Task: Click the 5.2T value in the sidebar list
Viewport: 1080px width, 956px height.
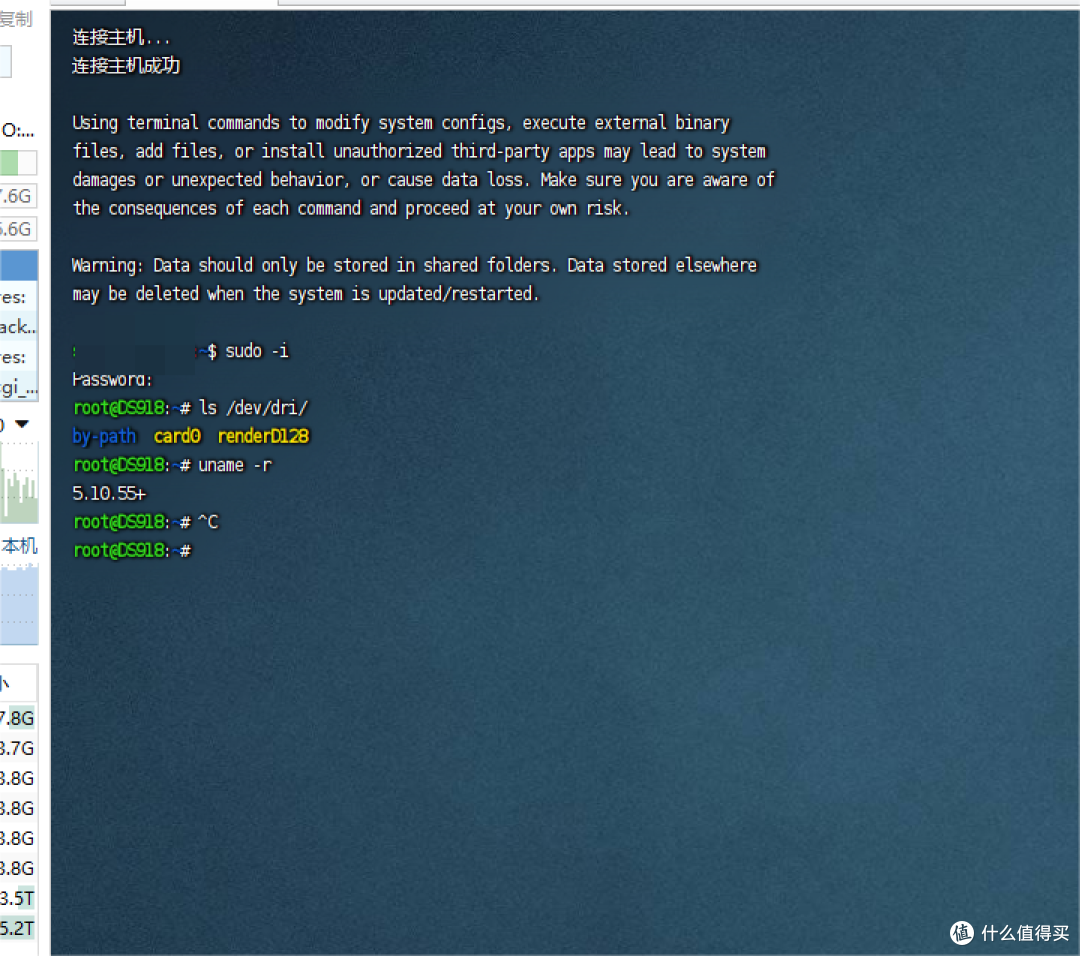Action: 17,928
